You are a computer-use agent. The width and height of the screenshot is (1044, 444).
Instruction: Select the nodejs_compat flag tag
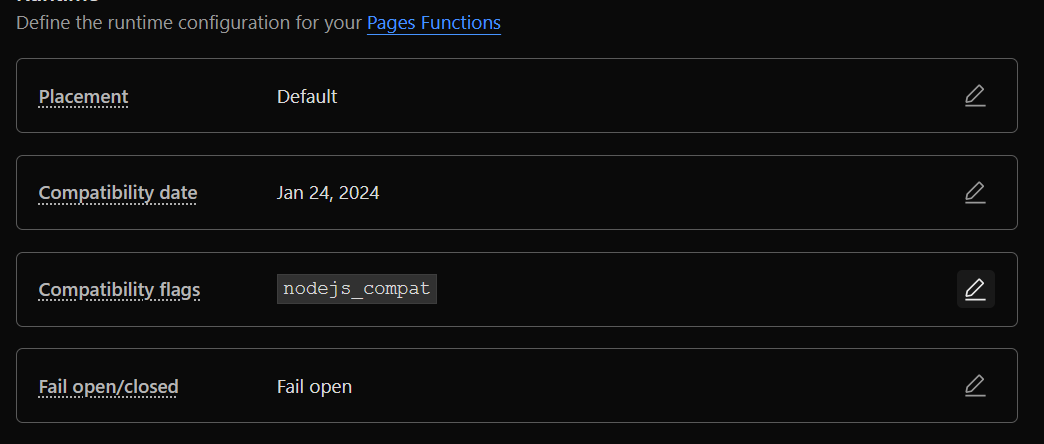pos(357,289)
